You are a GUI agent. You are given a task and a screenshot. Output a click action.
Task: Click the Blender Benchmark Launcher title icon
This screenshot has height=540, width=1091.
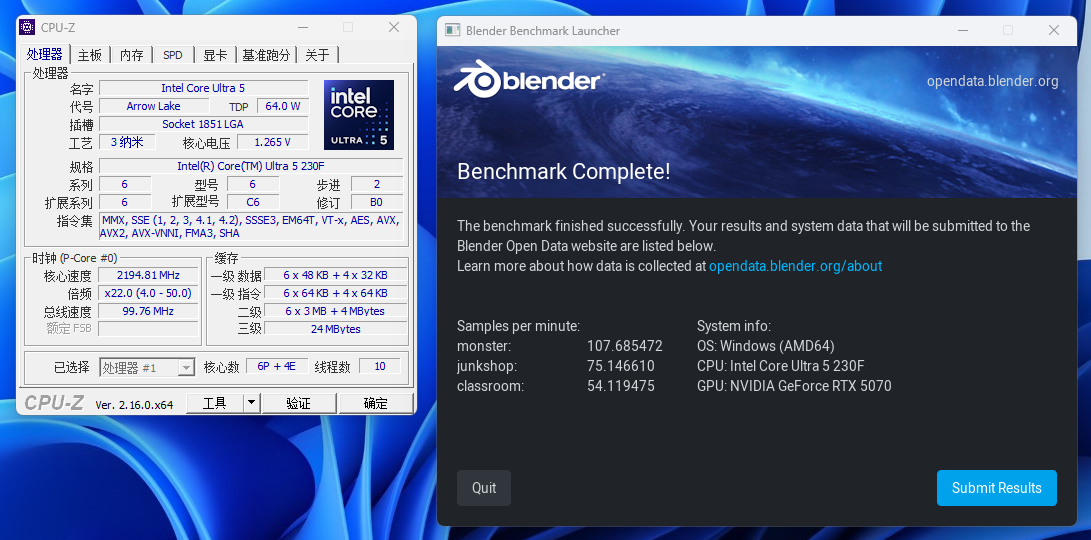[452, 31]
